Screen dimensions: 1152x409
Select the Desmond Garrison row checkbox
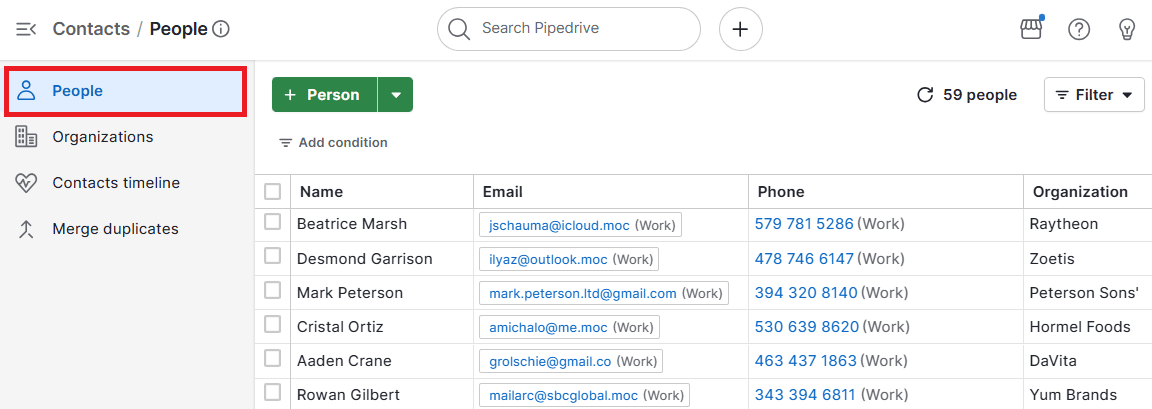(x=273, y=256)
